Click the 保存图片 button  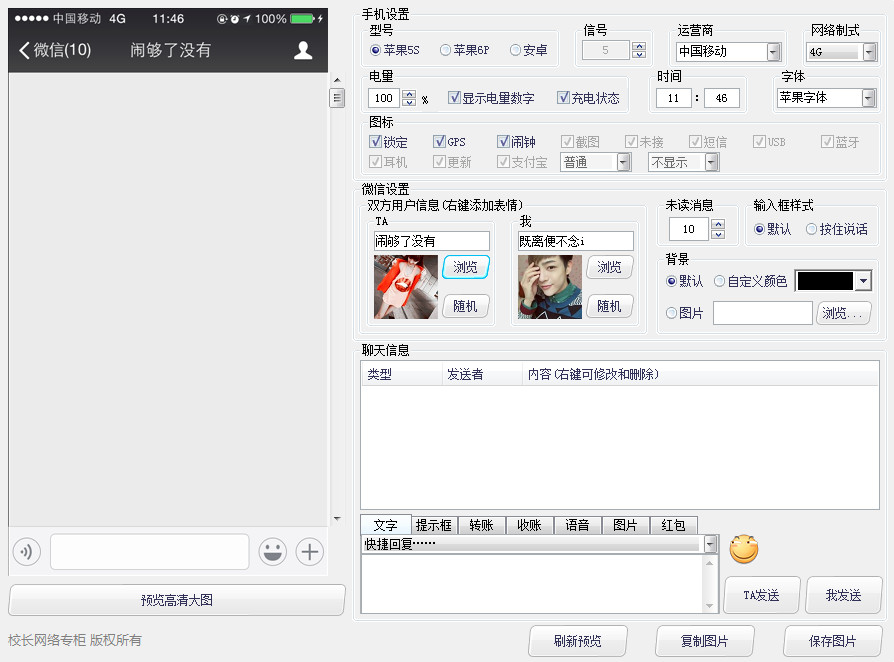[832, 641]
